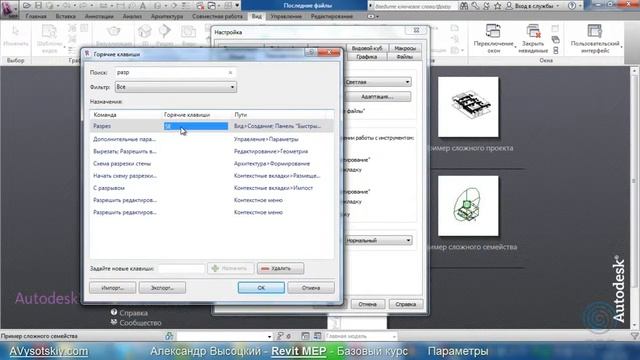Screen dimensions: 640x360
Task: Click the Экспорт... button
Action: 162,288
